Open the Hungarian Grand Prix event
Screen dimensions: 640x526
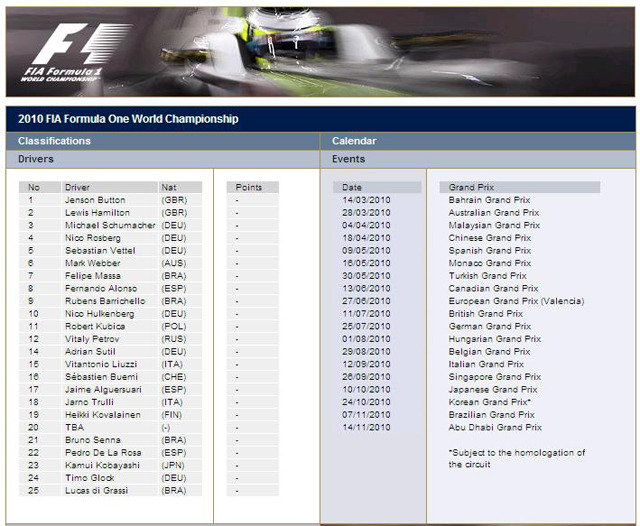pyautogui.click(x=495, y=339)
